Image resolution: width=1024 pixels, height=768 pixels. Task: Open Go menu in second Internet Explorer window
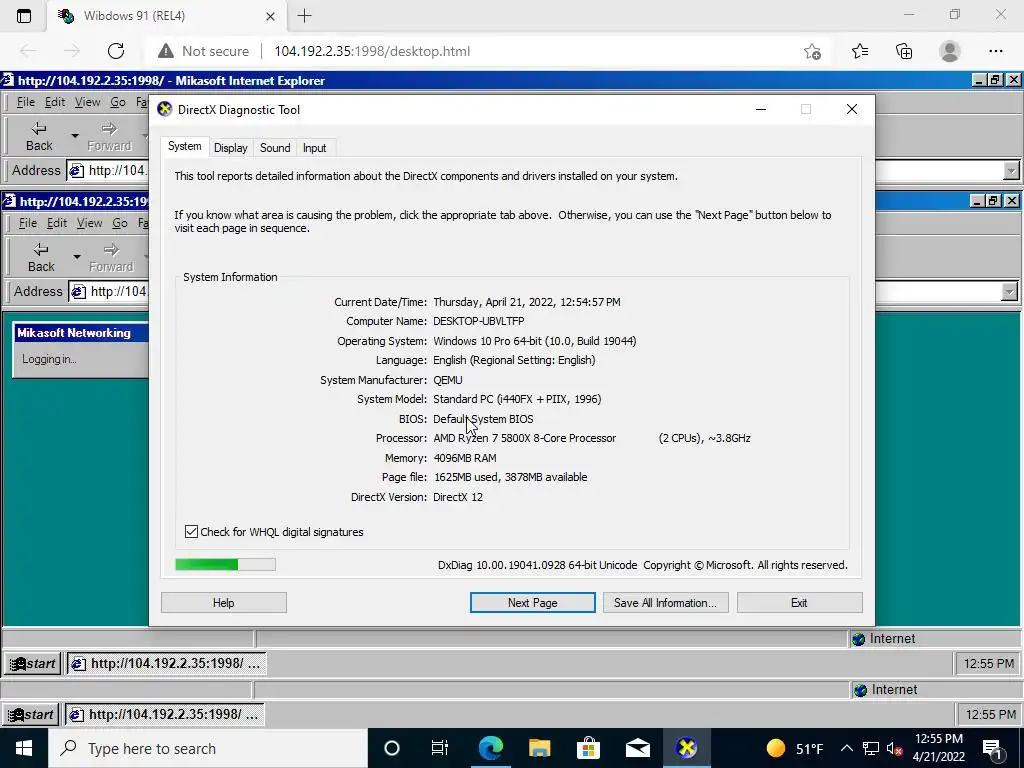(x=120, y=223)
